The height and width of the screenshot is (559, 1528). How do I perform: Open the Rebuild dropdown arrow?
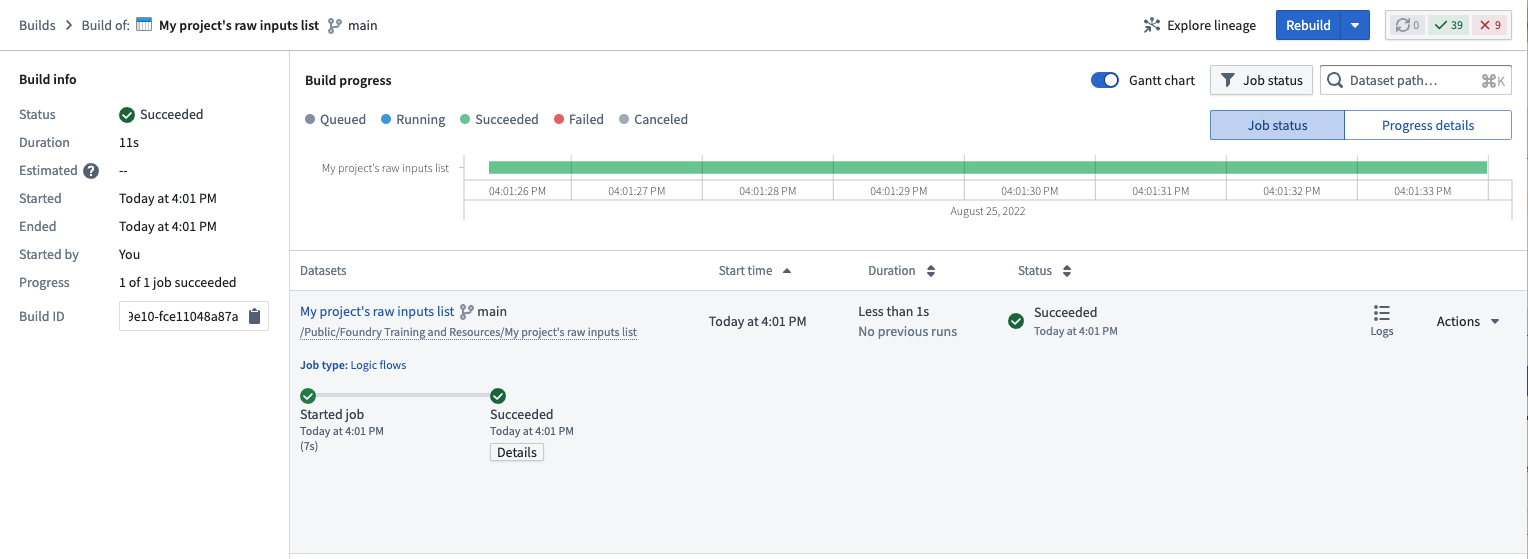(x=1355, y=25)
